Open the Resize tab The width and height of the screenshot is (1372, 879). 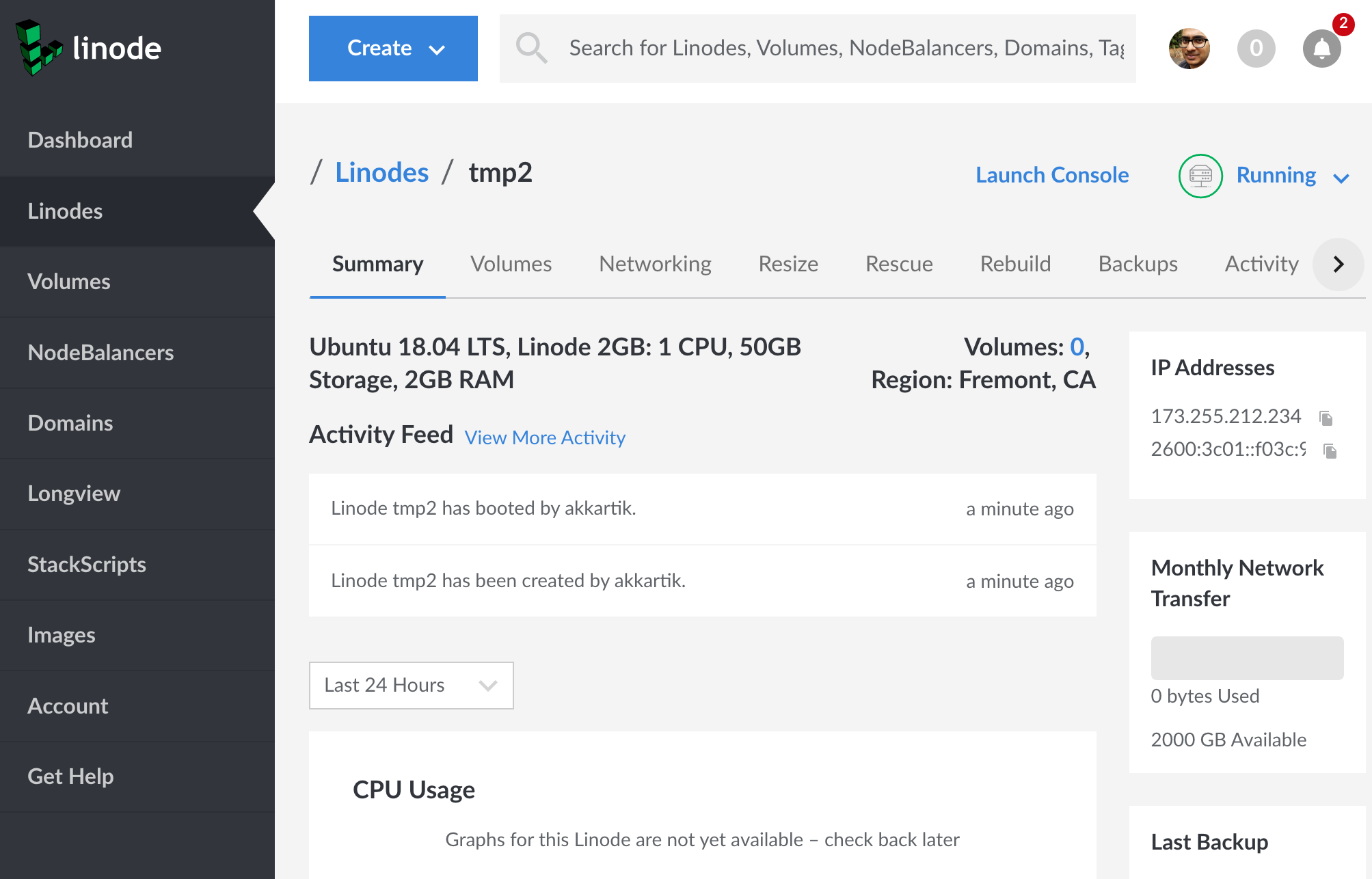tap(788, 264)
